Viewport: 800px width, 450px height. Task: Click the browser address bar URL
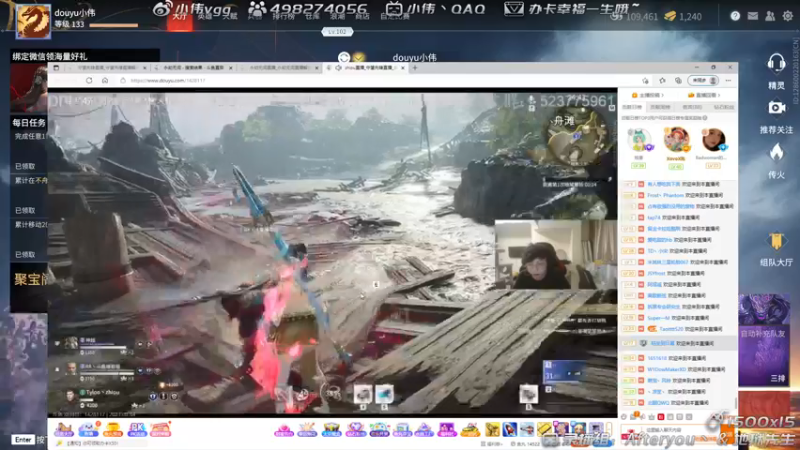click(168, 81)
